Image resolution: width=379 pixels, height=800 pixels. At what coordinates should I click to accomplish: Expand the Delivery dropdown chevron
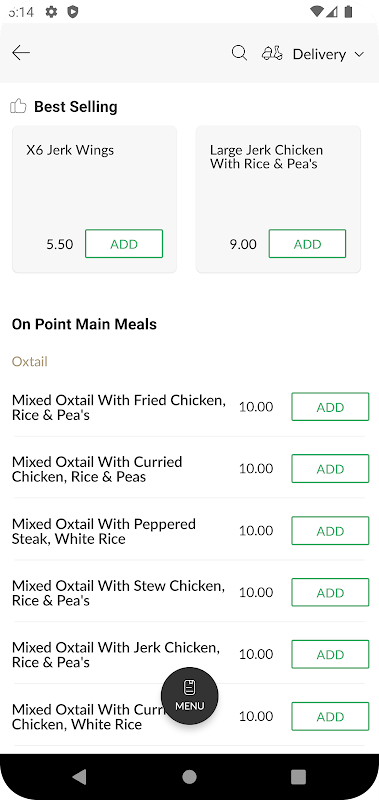[359, 54]
